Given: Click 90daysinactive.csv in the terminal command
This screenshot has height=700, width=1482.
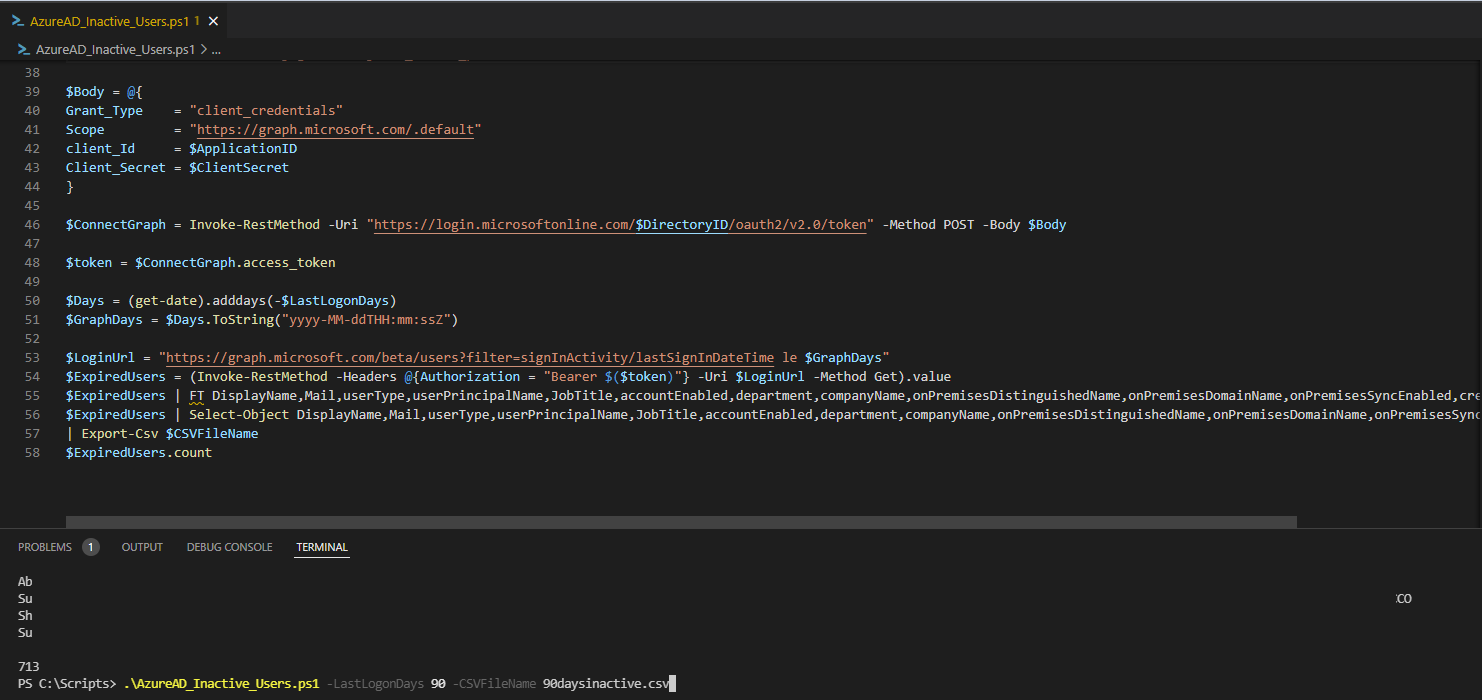Looking at the screenshot, I should pyautogui.click(x=606, y=684).
